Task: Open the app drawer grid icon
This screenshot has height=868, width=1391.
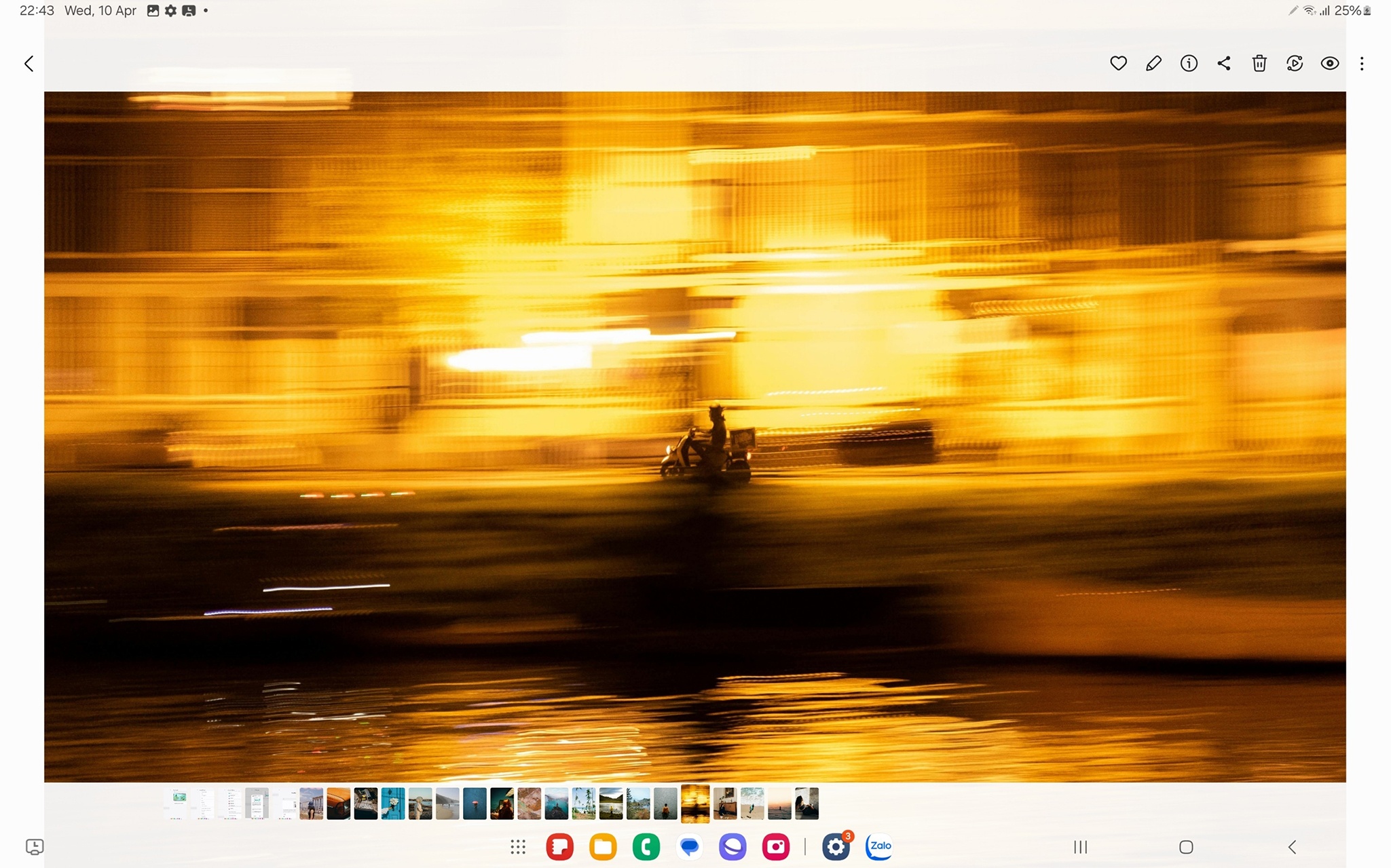Action: [x=518, y=846]
